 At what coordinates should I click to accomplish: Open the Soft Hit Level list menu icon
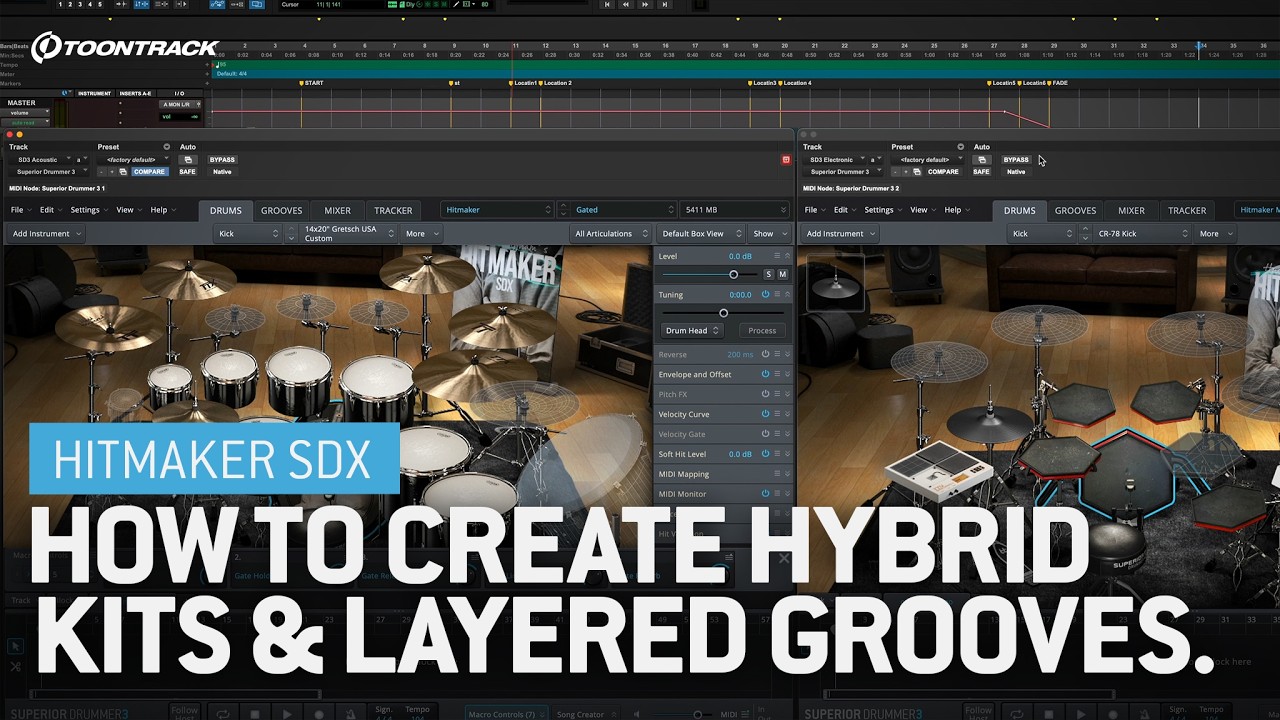point(777,454)
